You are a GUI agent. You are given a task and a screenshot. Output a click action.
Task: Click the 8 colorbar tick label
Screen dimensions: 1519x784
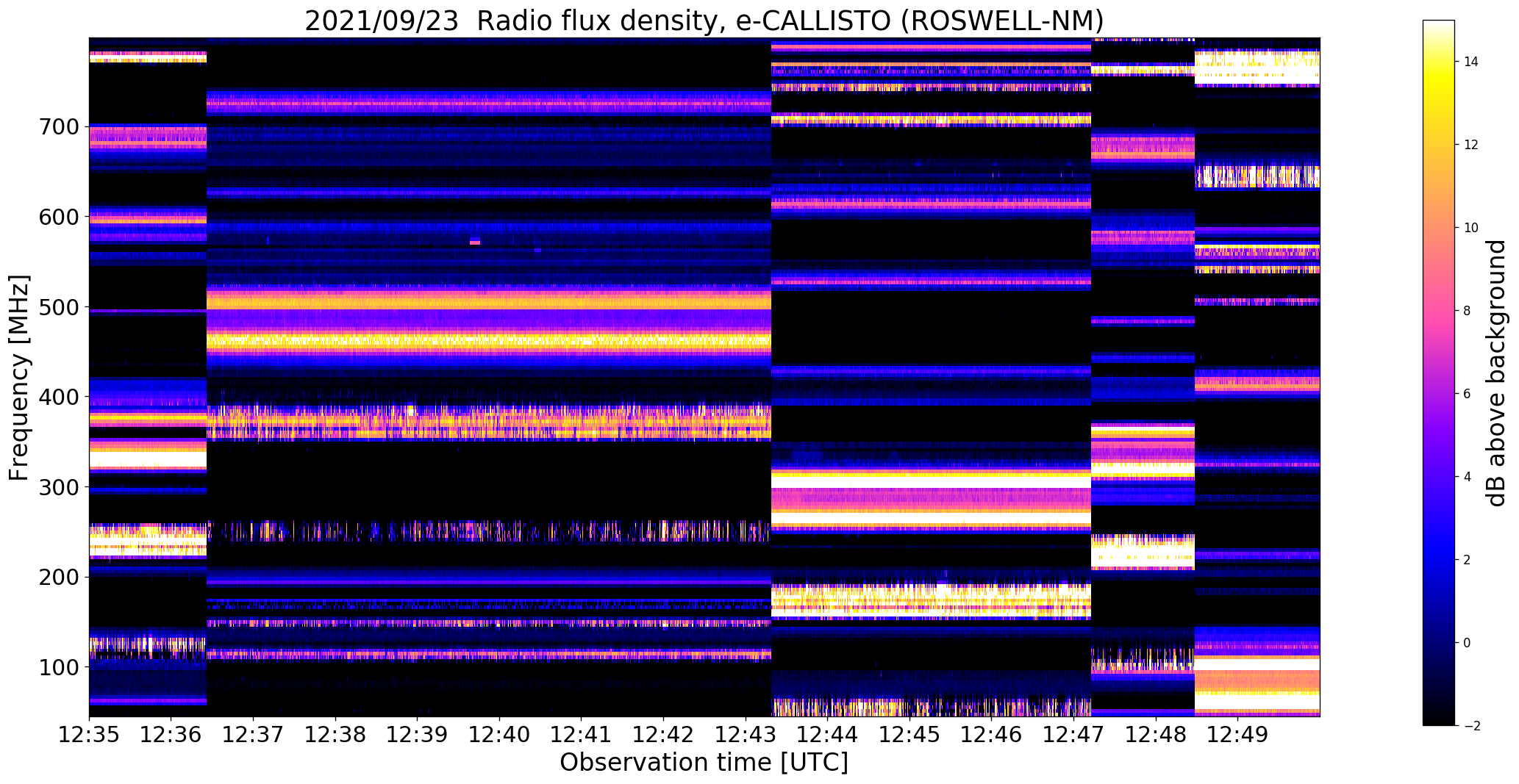(1467, 311)
